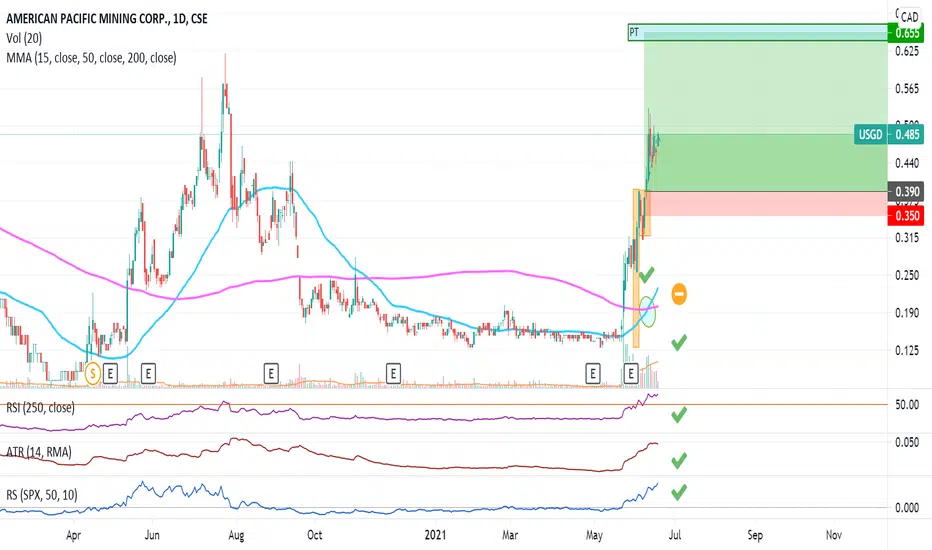Select the red stop-loss zone of the long position
The width and height of the screenshot is (932, 550).
pyautogui.click(x=766, y=203)
